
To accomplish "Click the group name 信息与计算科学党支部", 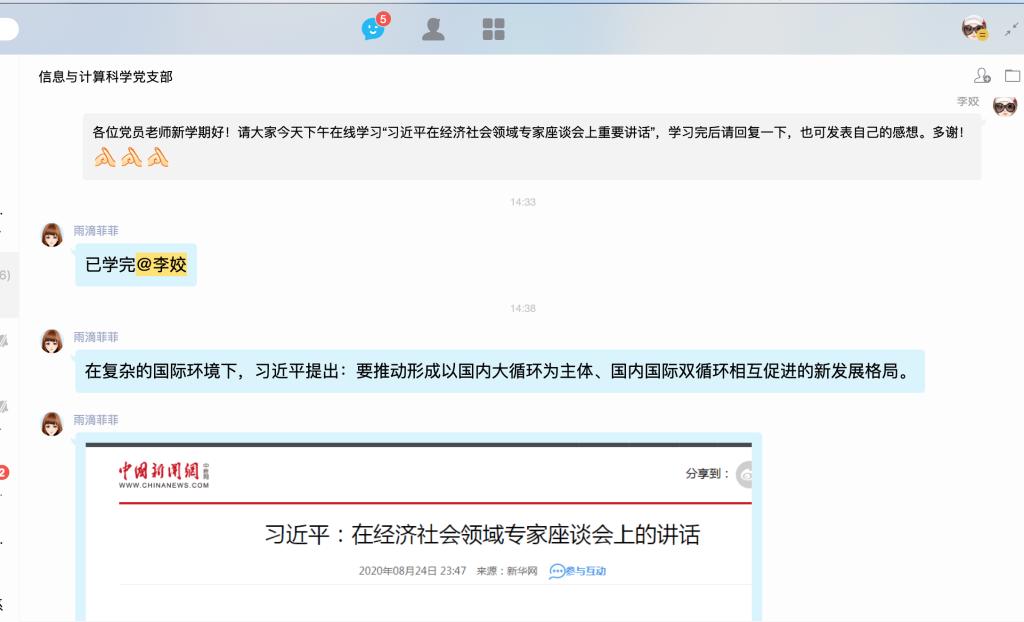I will (x=105, y=77).
